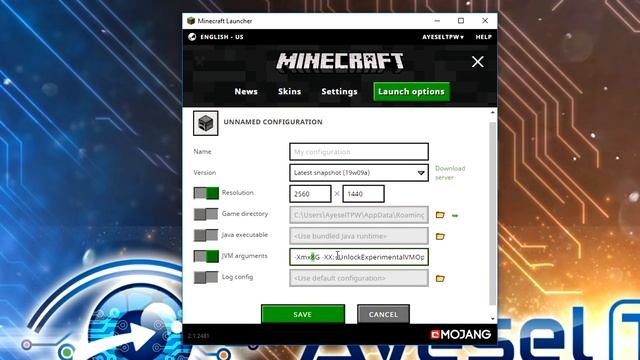Enable the Log config switch
This screenshot has width=640, height=360.
click(x=206, y=278)
